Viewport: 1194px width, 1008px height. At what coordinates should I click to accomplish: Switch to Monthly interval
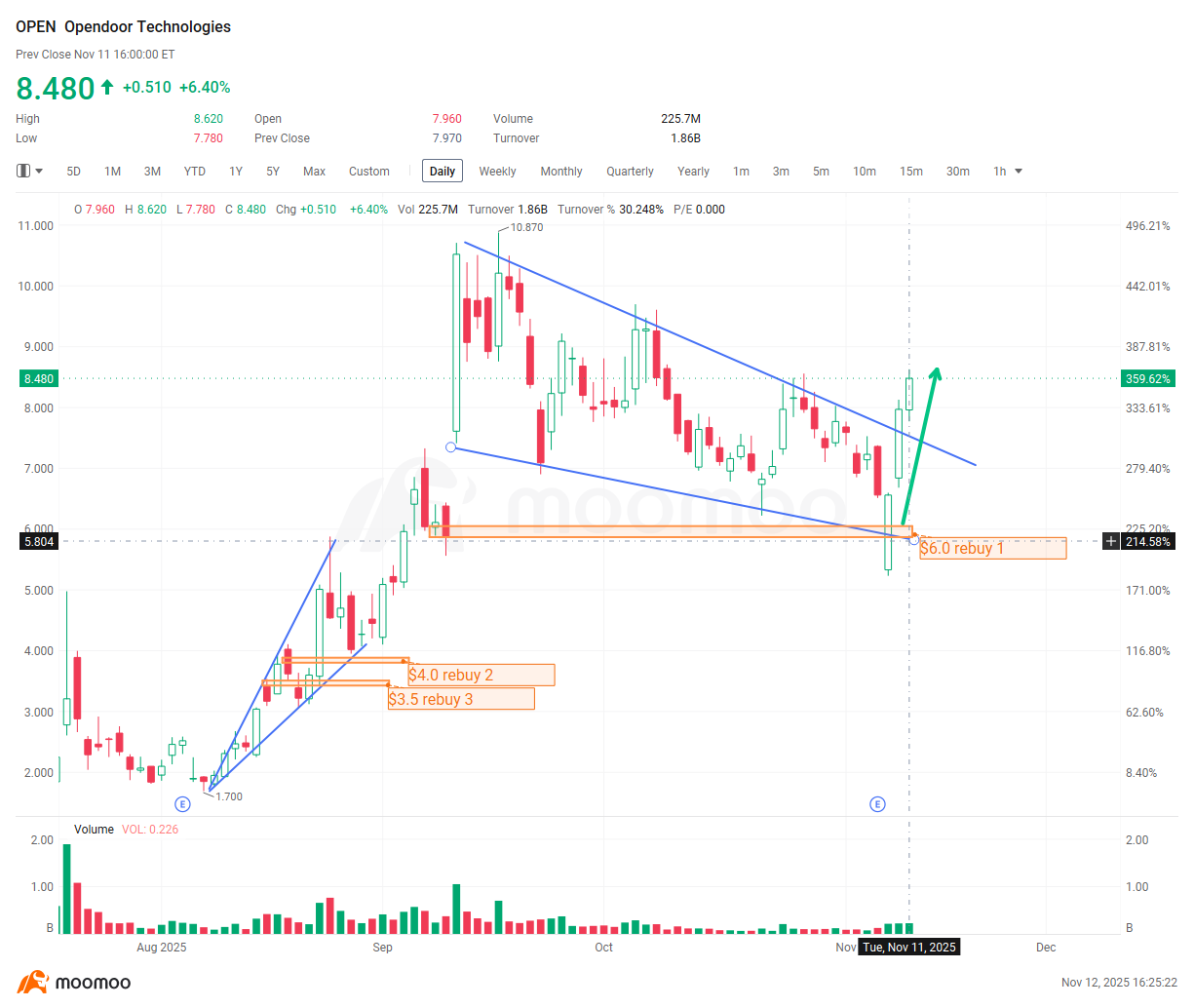[561, 172]
